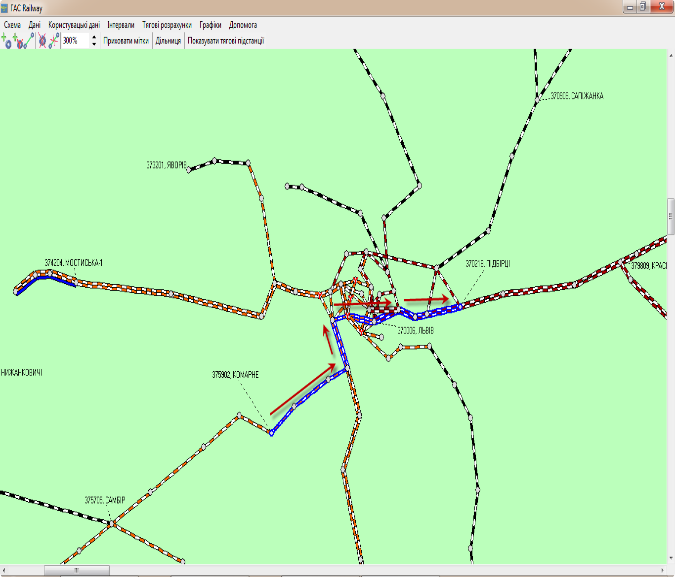Decrease zoom with the down stepper arrow
Viewport: 675px width, 577px height.
tap(94, 45)
